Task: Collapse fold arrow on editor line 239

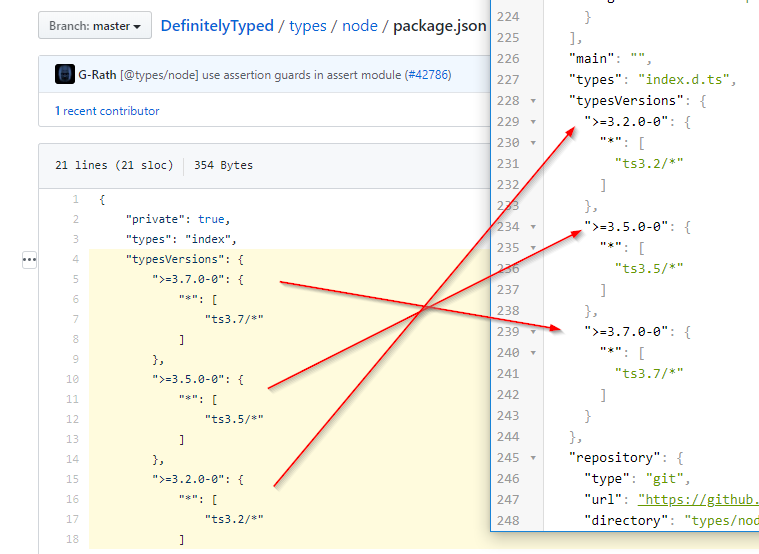Action: point(533,332)
